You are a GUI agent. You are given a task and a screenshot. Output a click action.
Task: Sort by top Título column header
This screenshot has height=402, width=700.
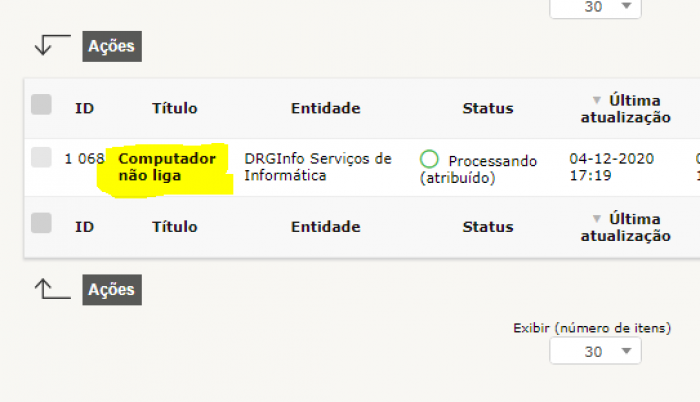pyautogui.click(x=174, y=108)
